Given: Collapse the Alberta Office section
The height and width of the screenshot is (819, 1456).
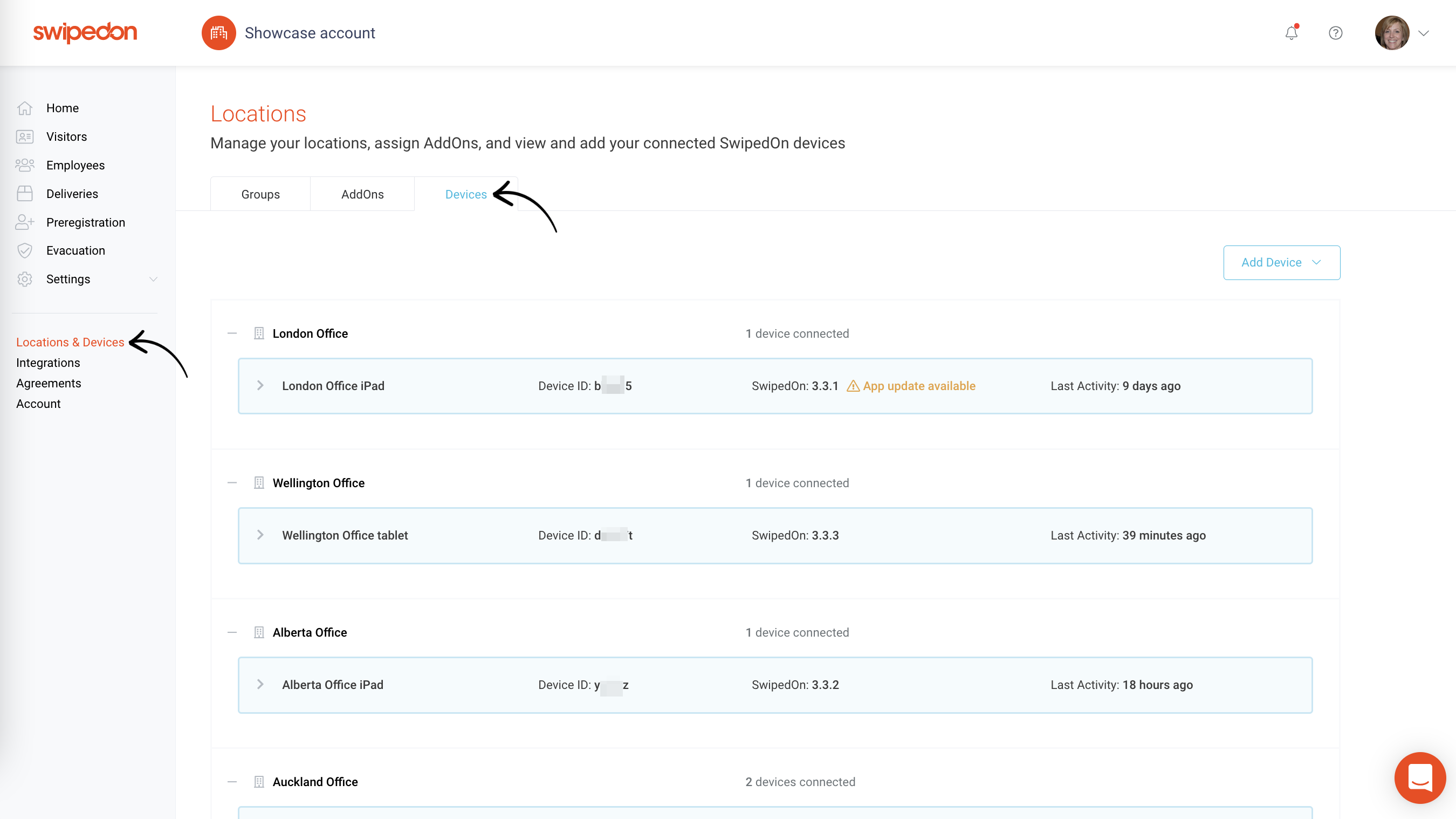Looking at the screenshot, I should (232, 632).
